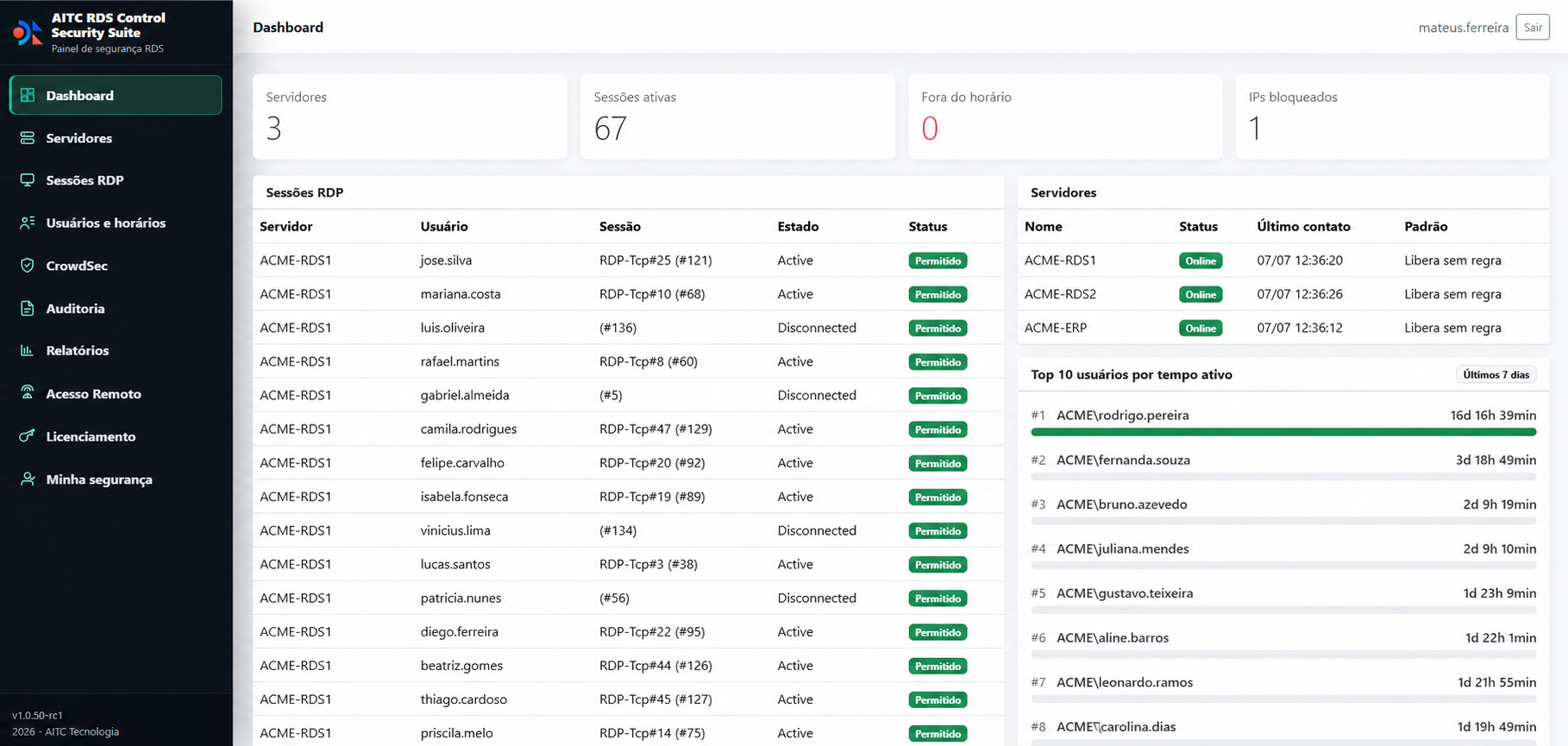
Task: Click ACME\gustavo.teixeira entry
Action: click(x=1125, y=593)
